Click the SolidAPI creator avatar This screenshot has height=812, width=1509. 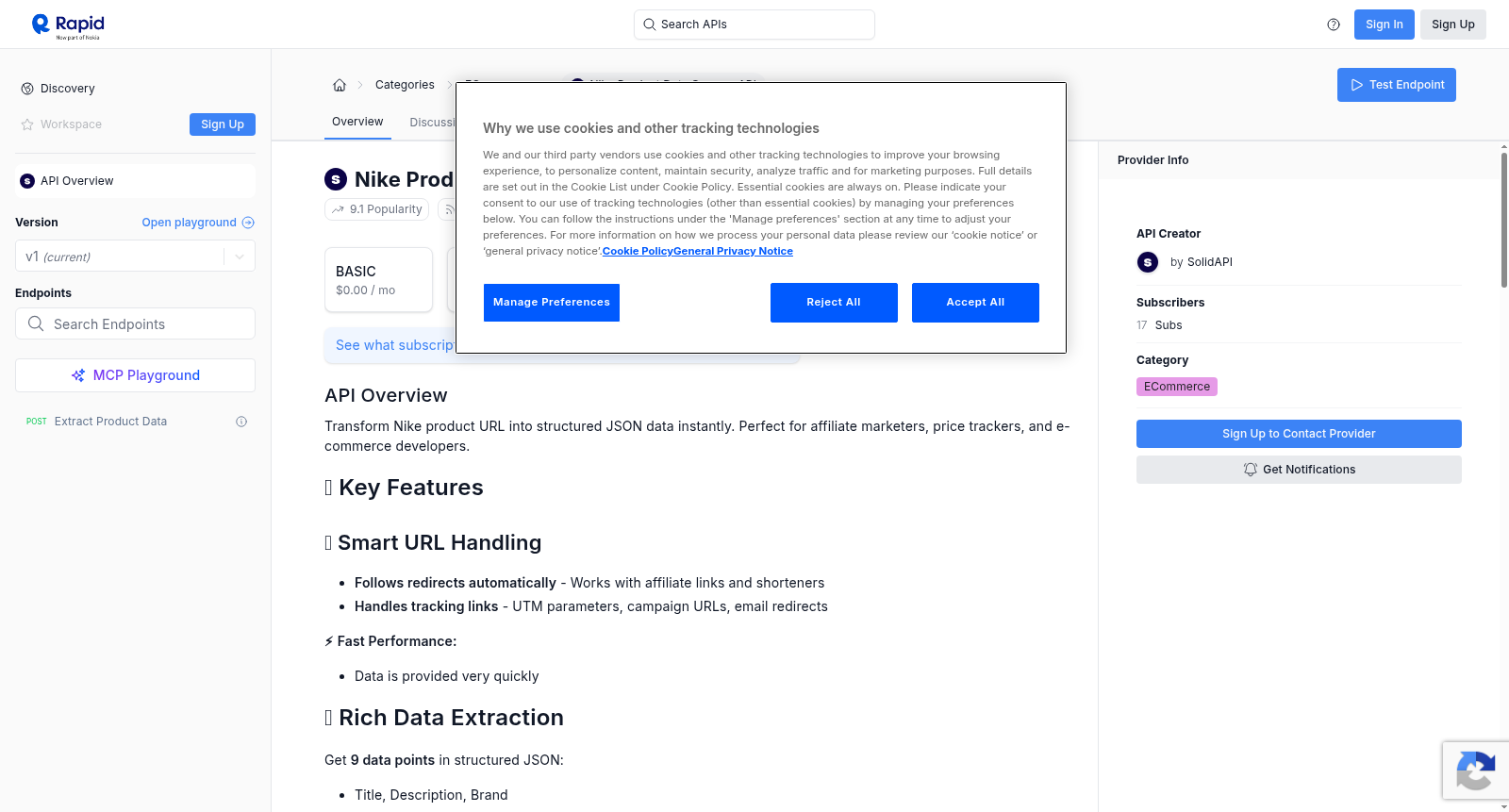click(x=1148, y=262)
